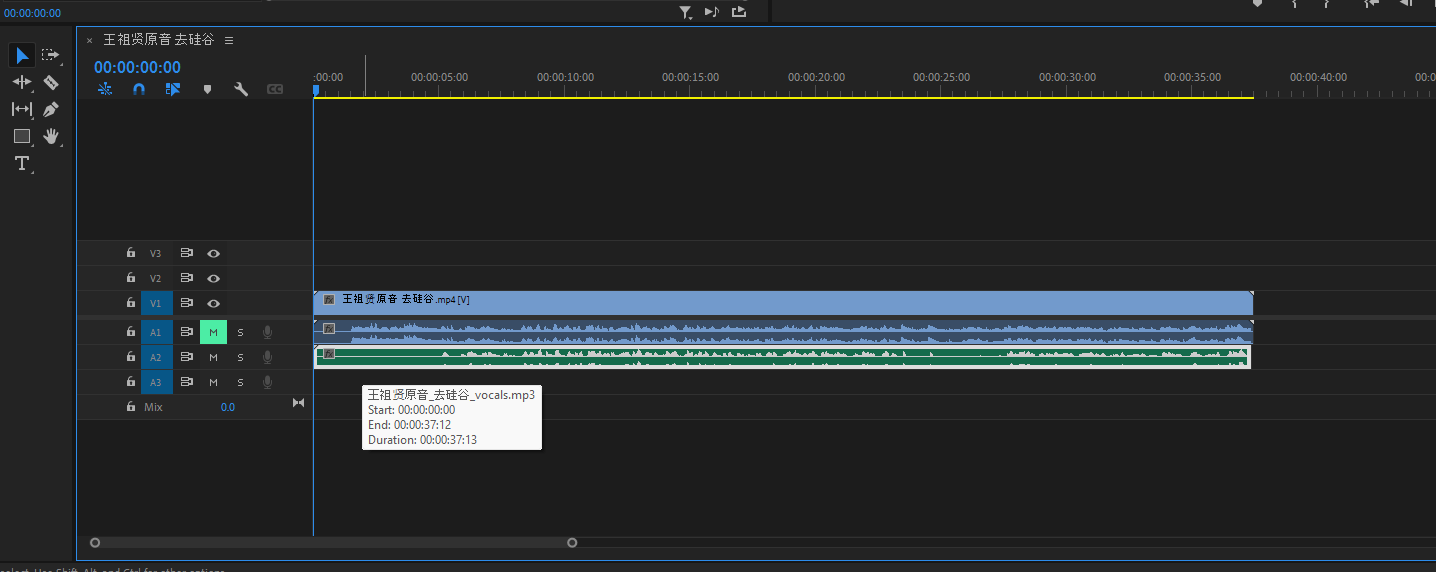1436x572 pixels.
Task: Select the Hand tool
Action: point(51,136)
